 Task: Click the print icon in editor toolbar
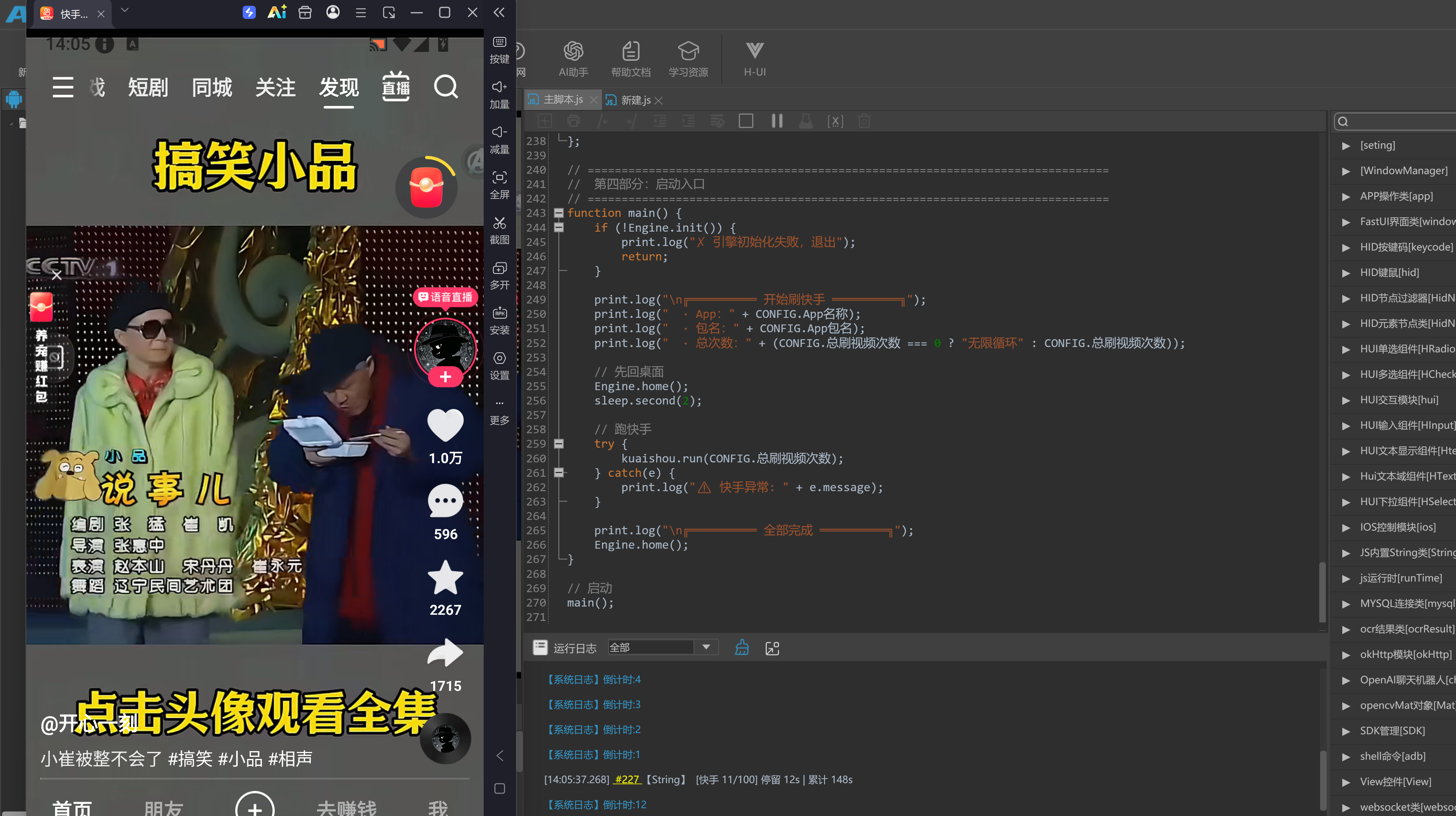(x=573, y=121)
